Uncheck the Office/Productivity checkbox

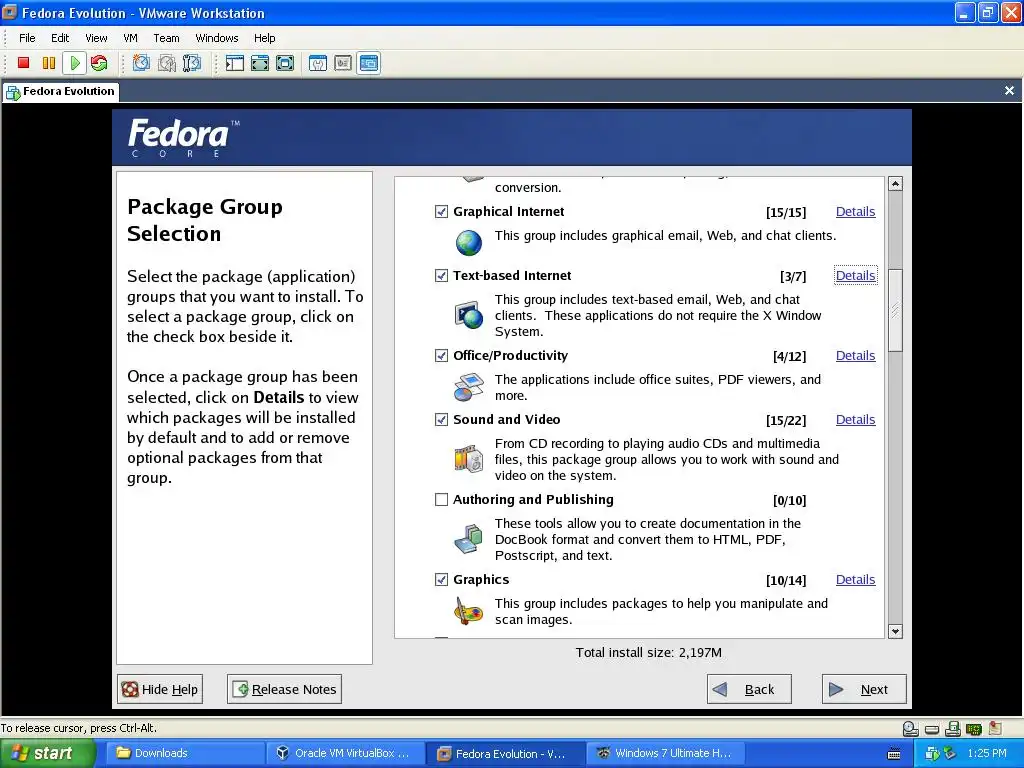(441, 355)
